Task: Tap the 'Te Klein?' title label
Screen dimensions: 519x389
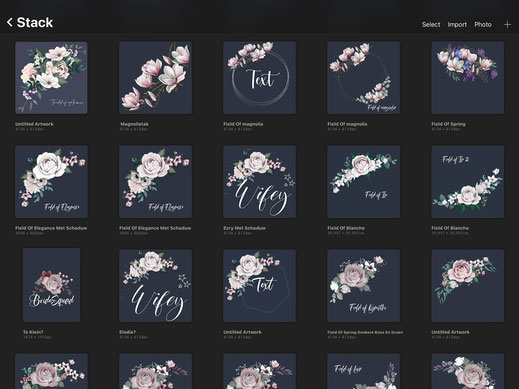Action: coord(33,332)
